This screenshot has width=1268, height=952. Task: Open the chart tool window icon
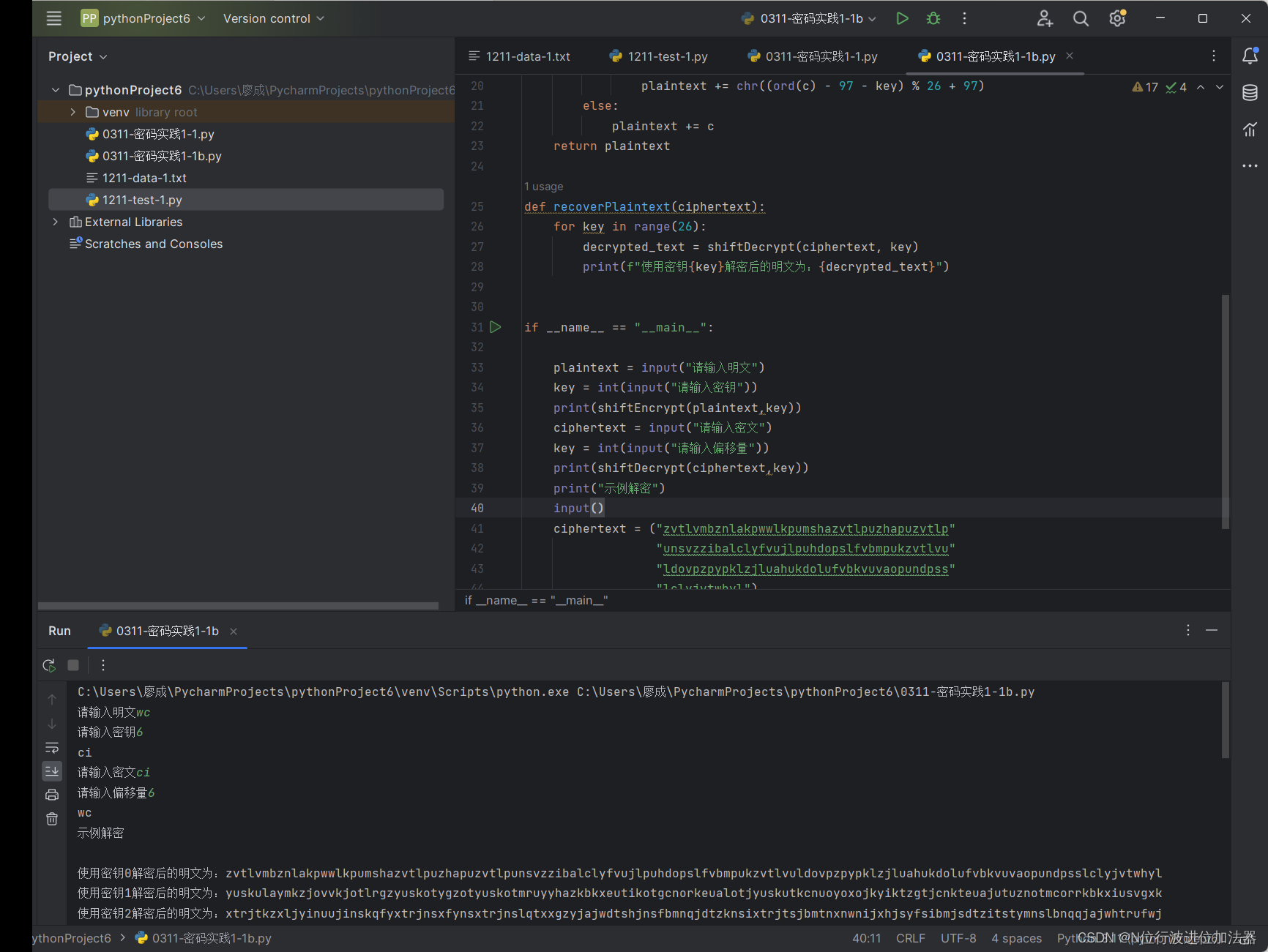(1250, 130)
